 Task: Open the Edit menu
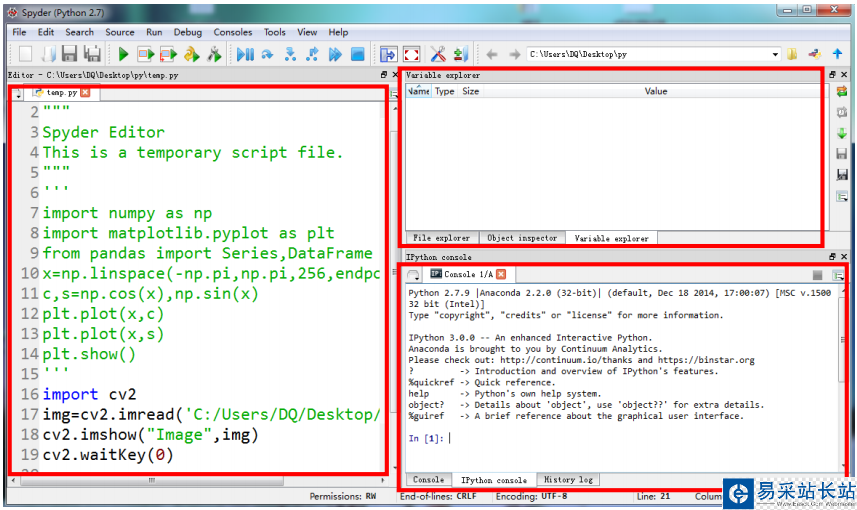click(46, 32)
